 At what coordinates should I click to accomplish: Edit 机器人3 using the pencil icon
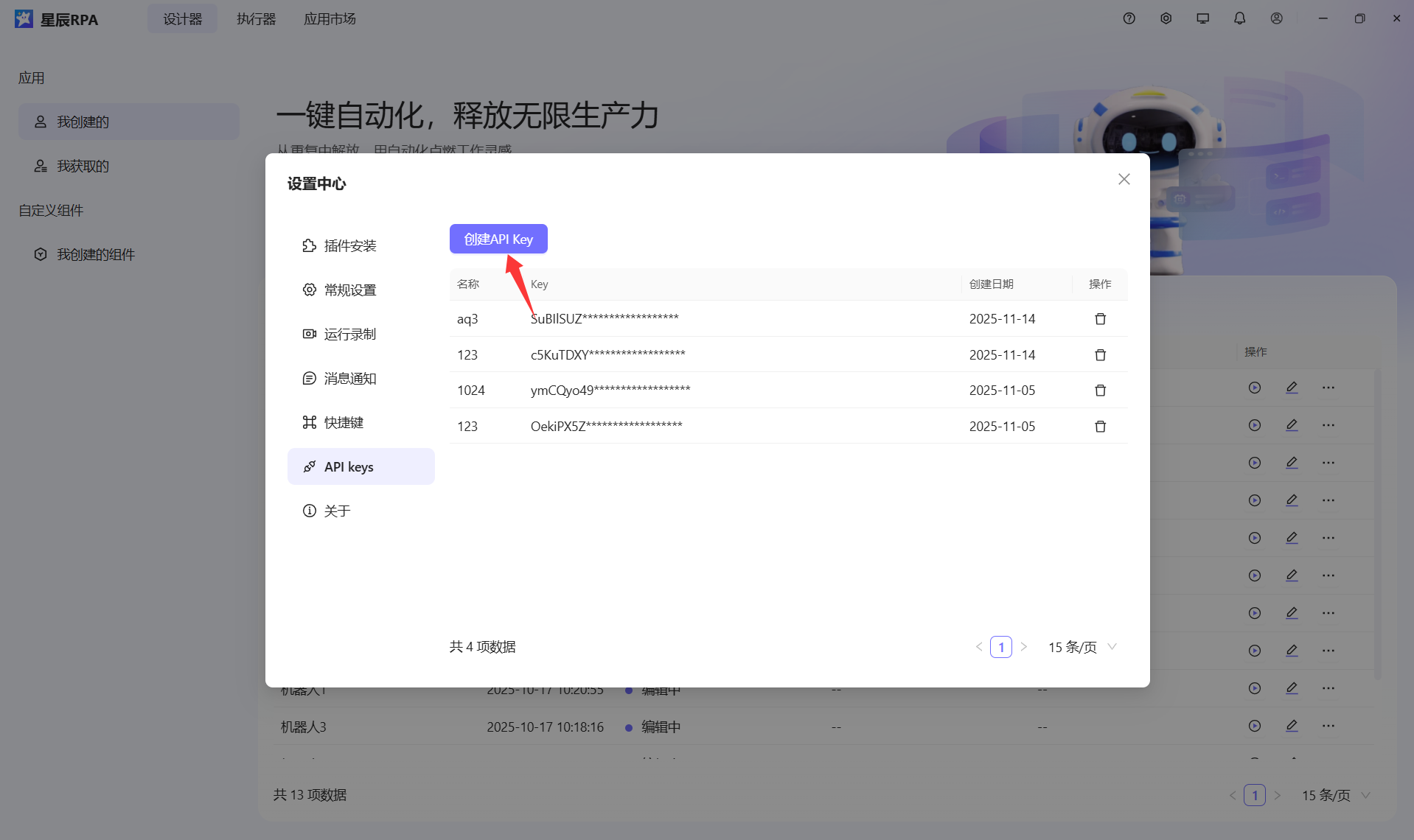(x=1292, y=726)
